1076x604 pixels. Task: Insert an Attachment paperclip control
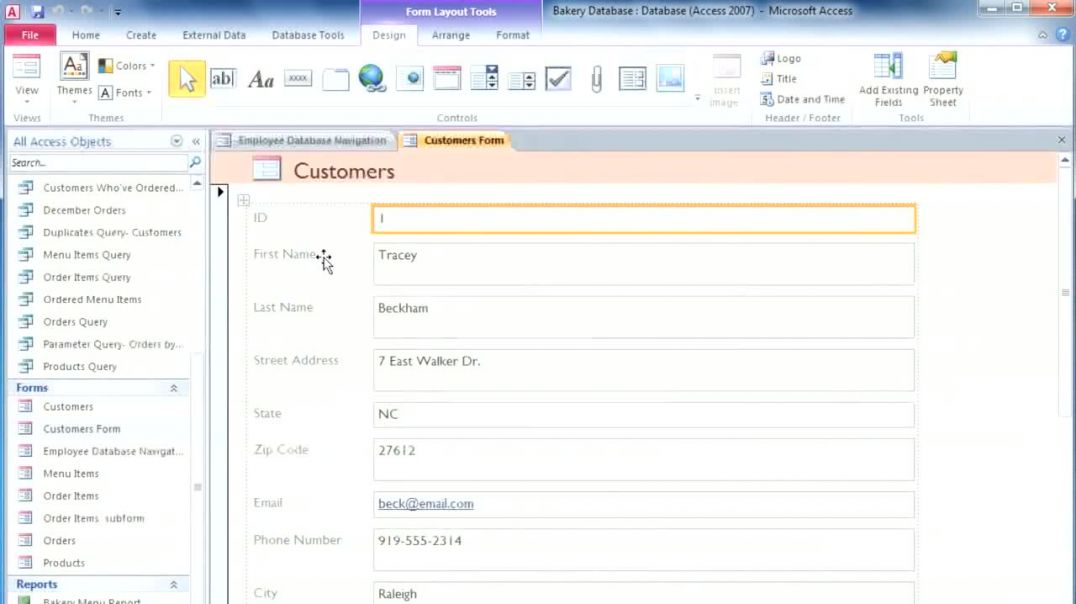click(x=596, y=79)
